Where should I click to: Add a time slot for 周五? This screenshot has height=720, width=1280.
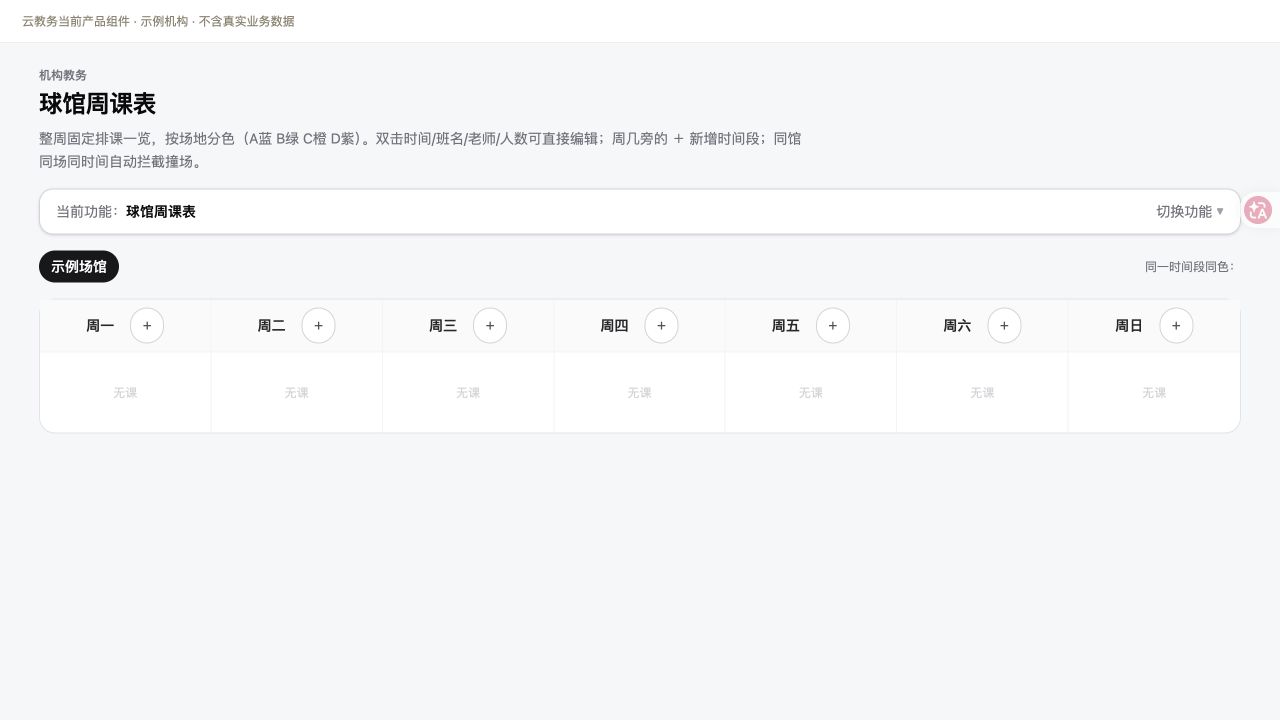(x=833, y=326)
